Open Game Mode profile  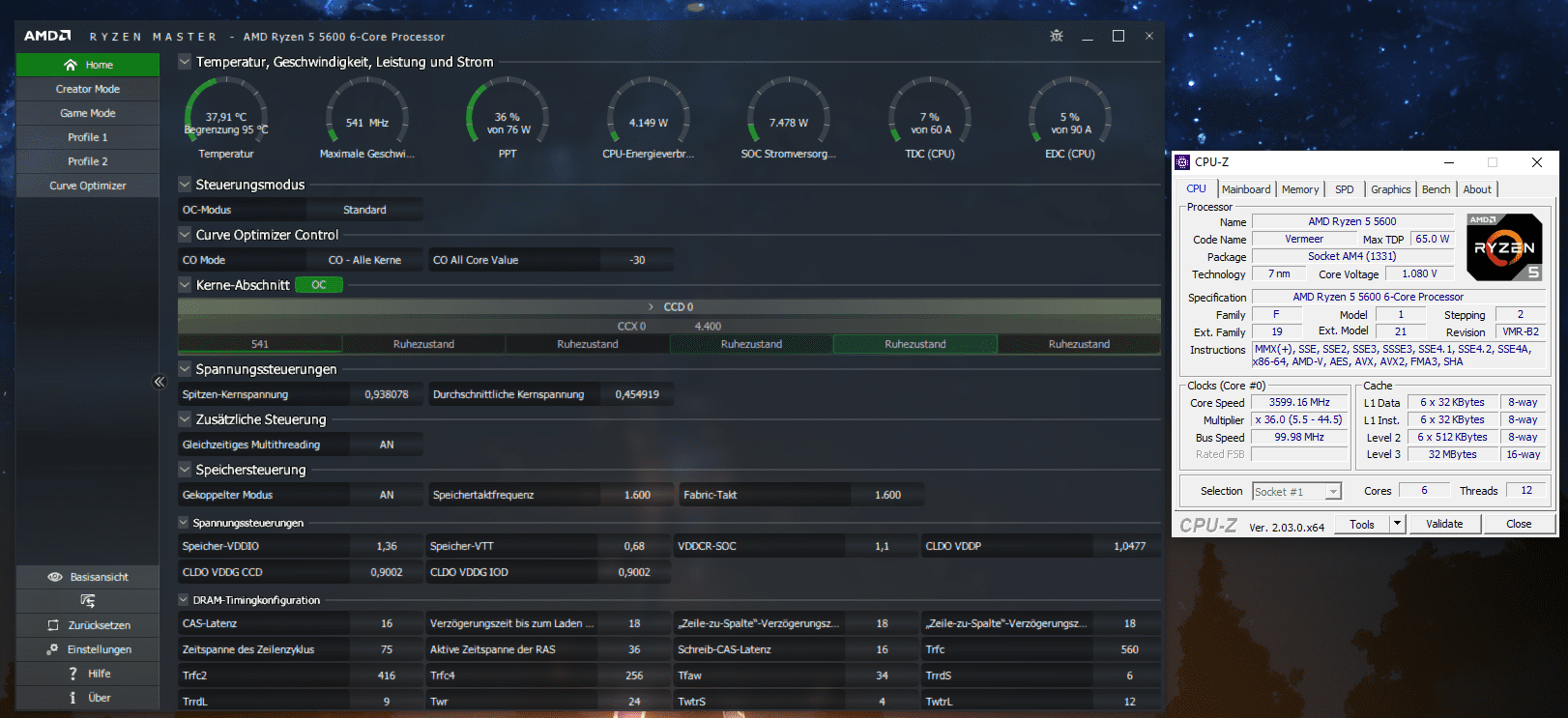[88, 113]
